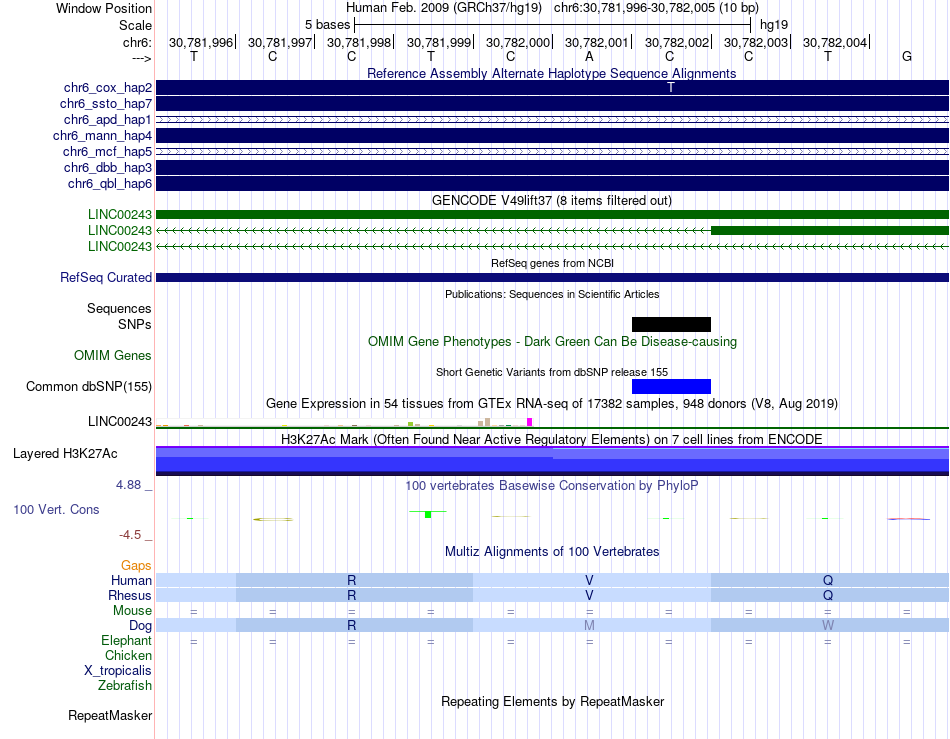Click the PhyloP -4.5 lower value

(x=130, y=535)
